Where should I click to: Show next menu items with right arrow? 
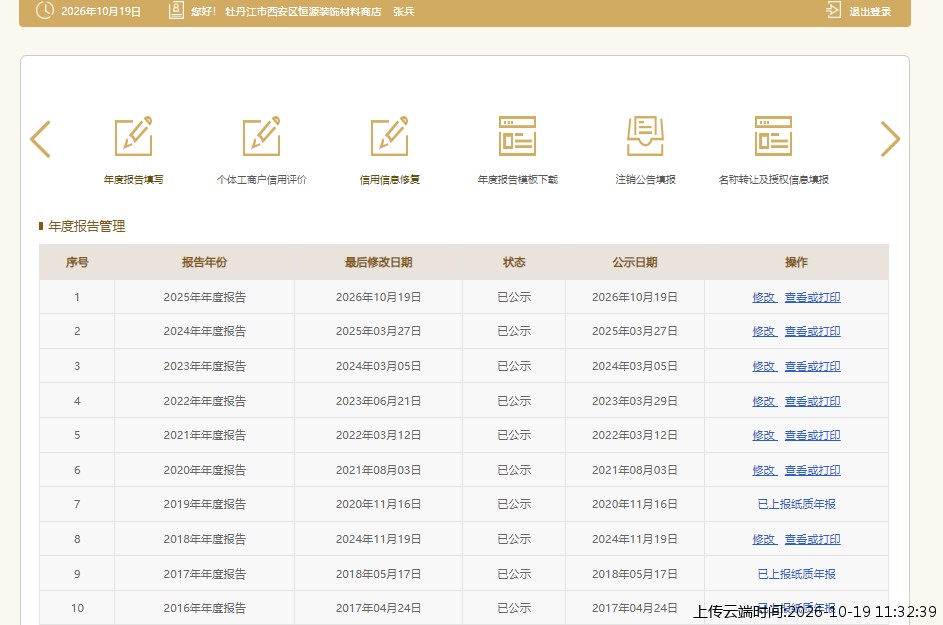tap(890, 139)
